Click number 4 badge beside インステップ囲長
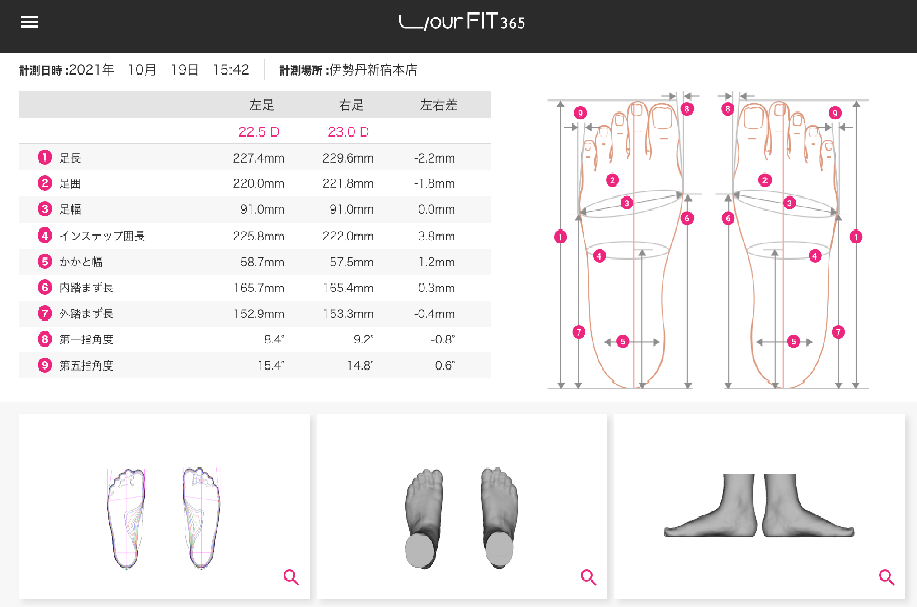Image resolution: width=917 pixels, height=607 pixels. (x=45, y=235)
